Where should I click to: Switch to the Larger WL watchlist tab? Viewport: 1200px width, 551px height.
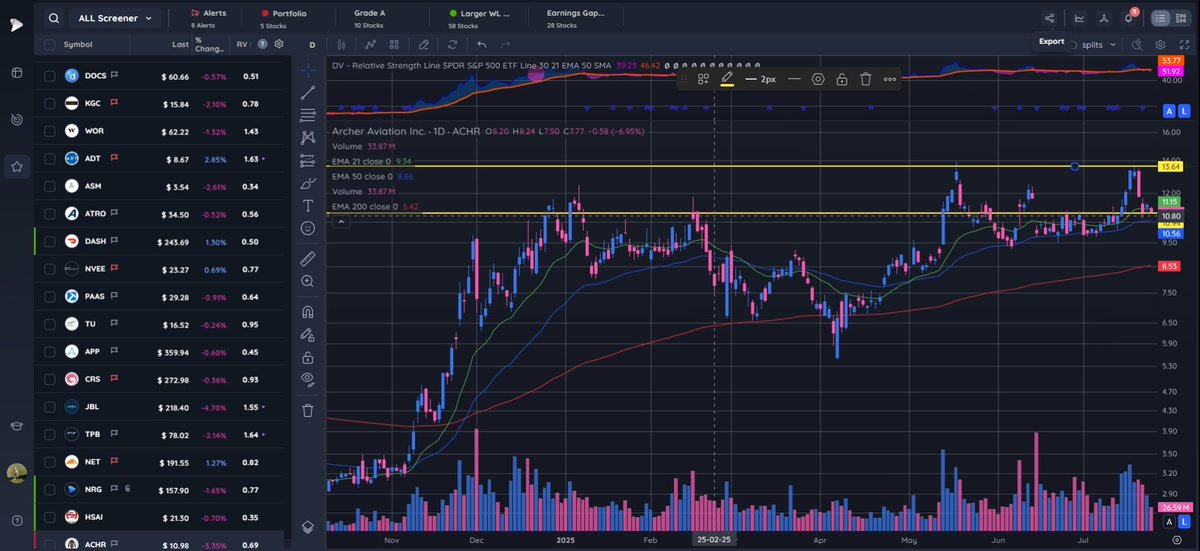(x=479, y=18)
